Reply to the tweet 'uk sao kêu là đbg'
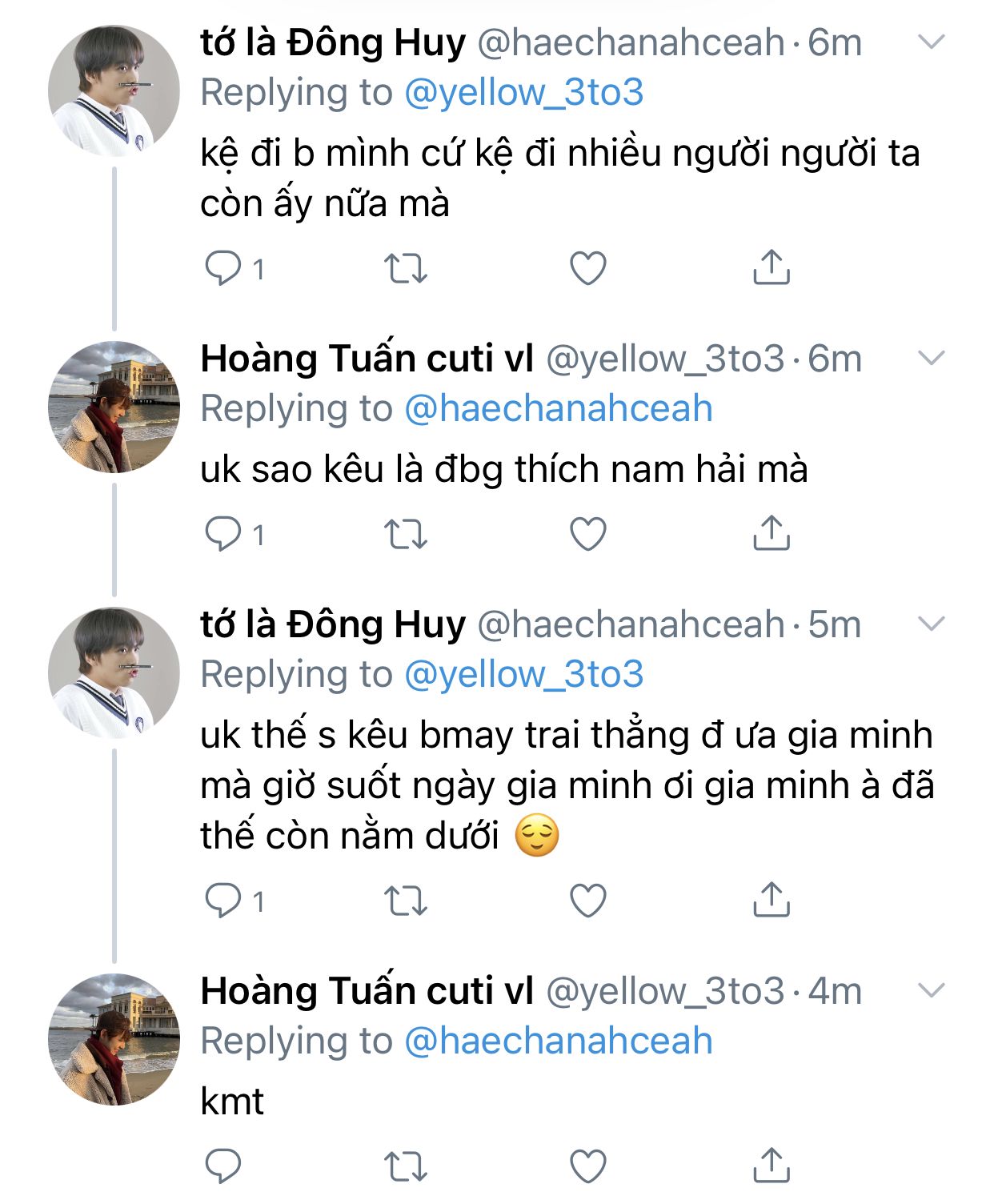The width and height of the screenshot is (994, 1204). (x=223, y=534)
